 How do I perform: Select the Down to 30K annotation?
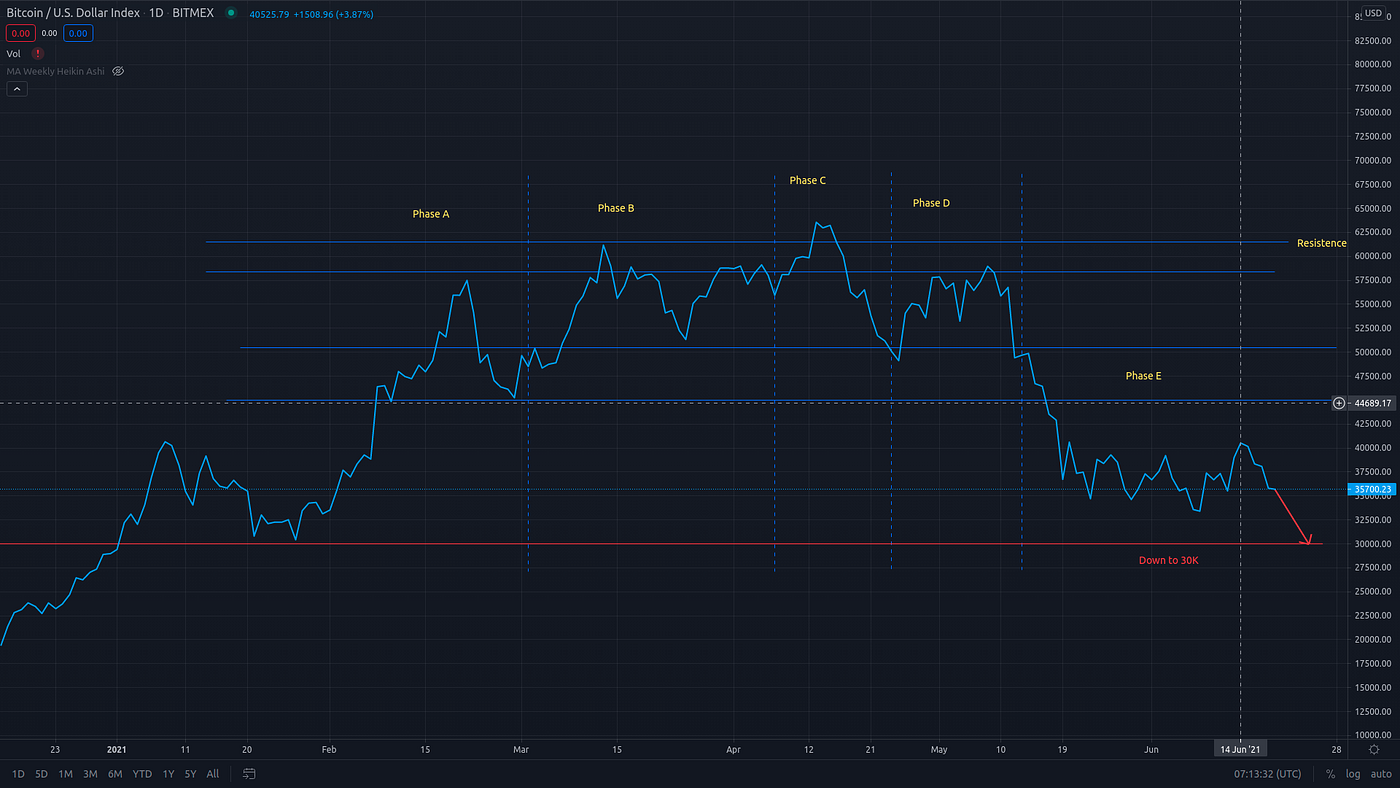1168,560
